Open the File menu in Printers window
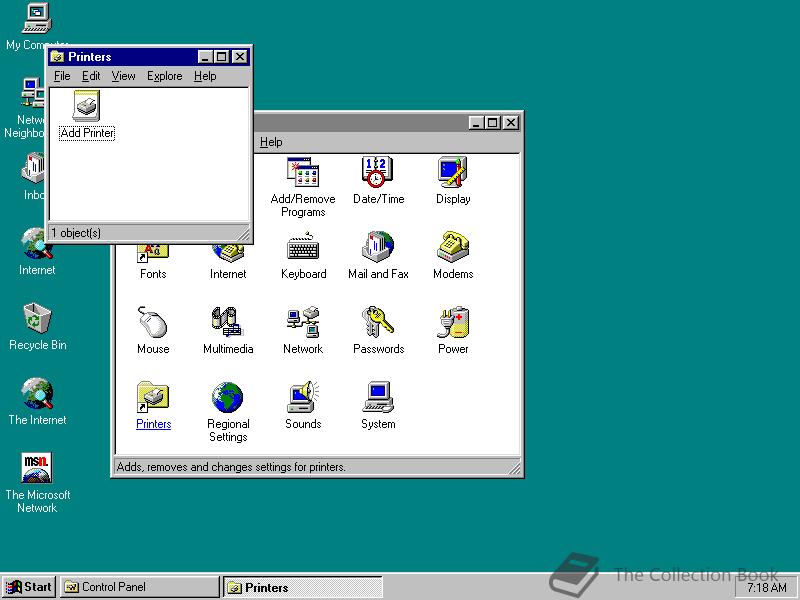The height and width of the screenshot is (600, 800). [x=62, y=76]
